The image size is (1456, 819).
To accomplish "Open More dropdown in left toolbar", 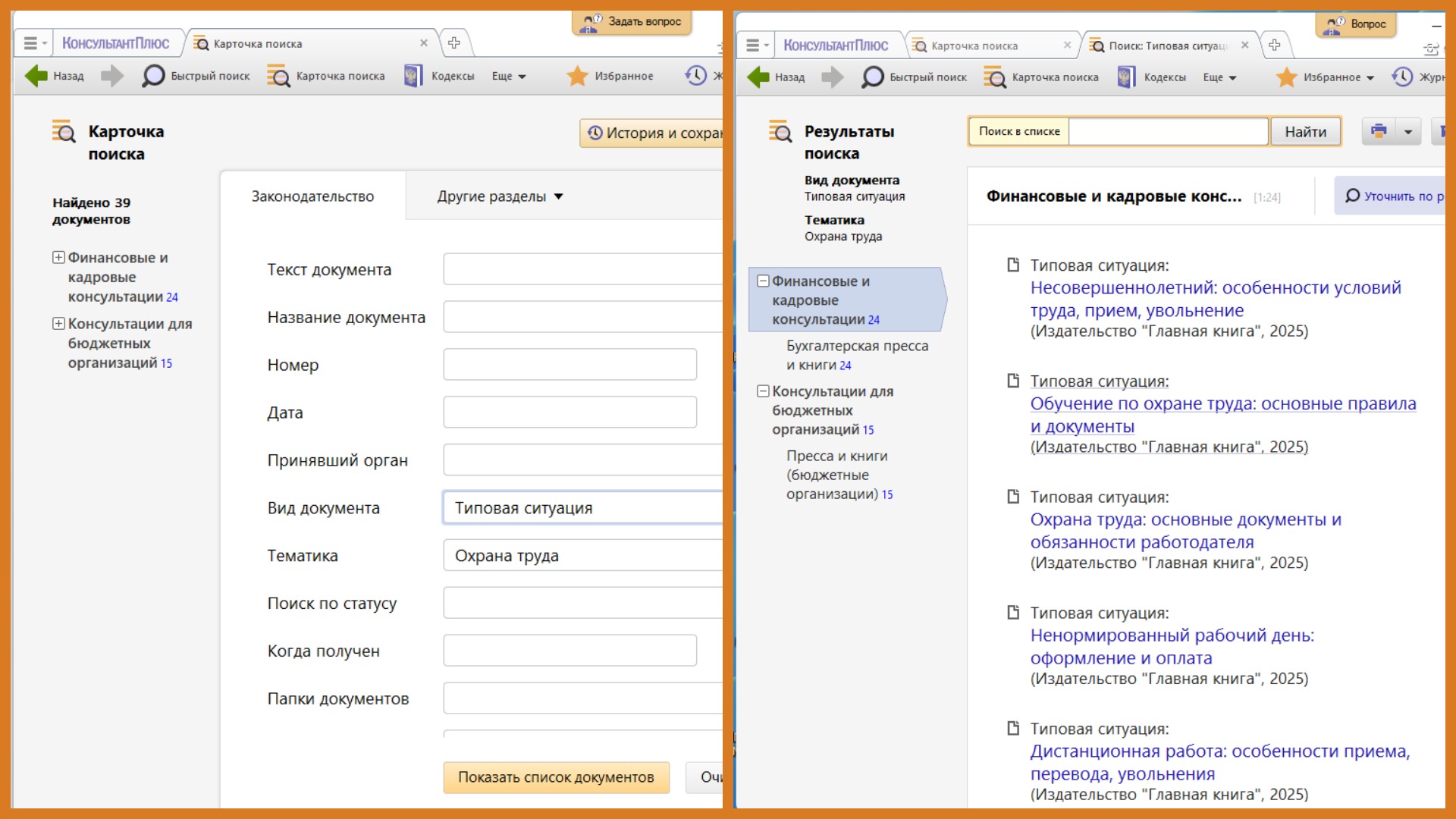I will click(x=509, y=76).
